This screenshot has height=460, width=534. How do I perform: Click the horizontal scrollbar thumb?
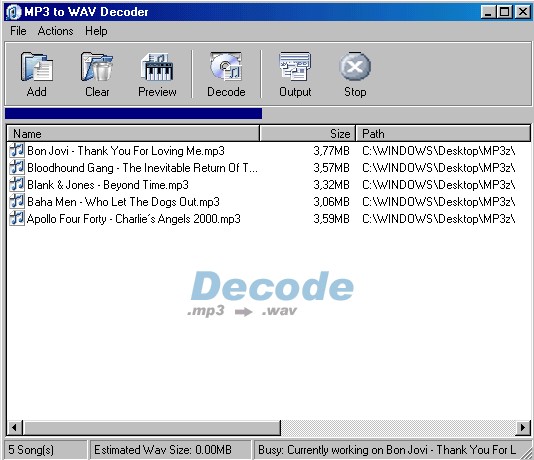point(152,427)
